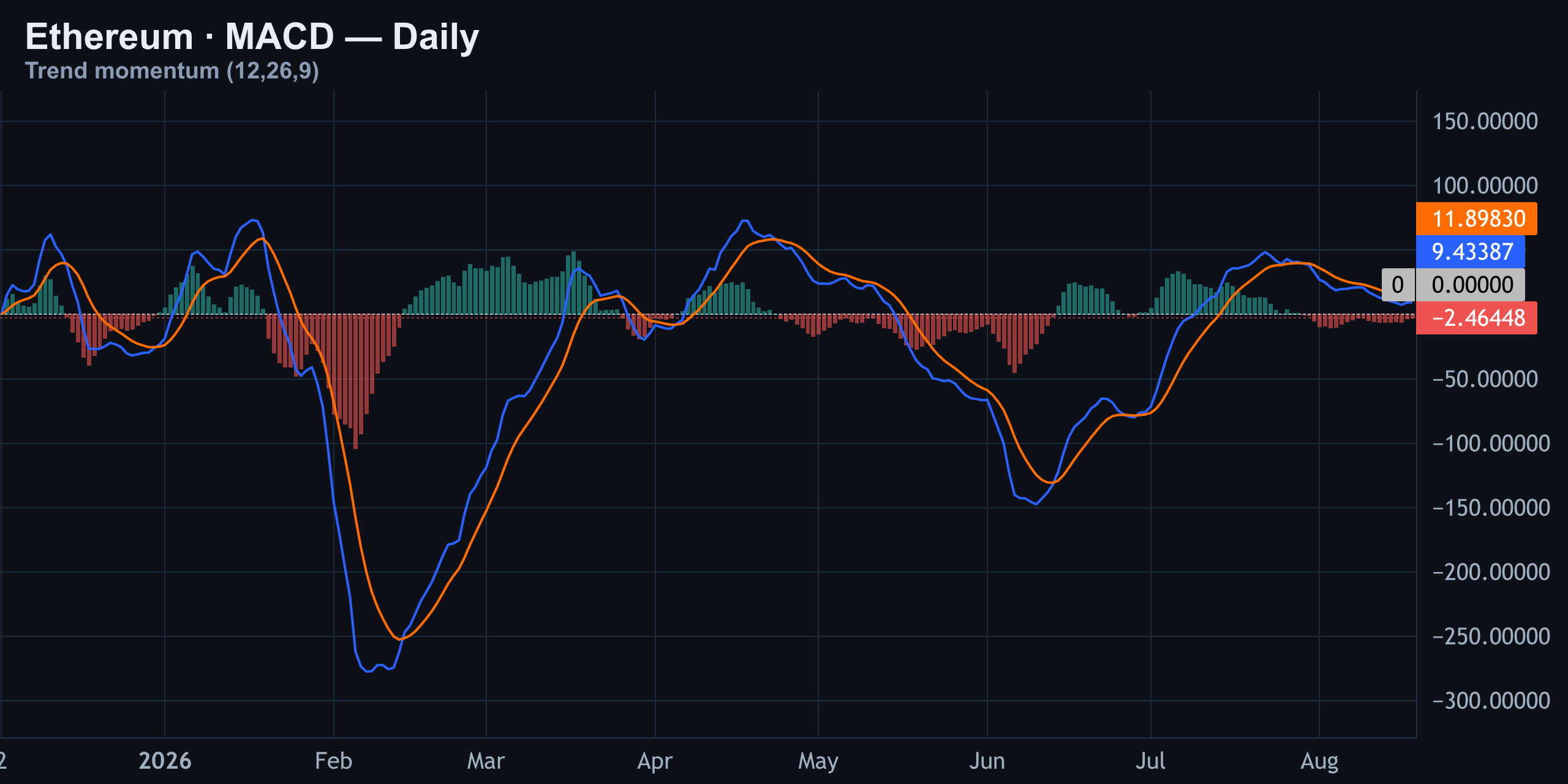Click the −300.00000 price axis label
Screen dimensions: 1568x784
[1491, 701]
